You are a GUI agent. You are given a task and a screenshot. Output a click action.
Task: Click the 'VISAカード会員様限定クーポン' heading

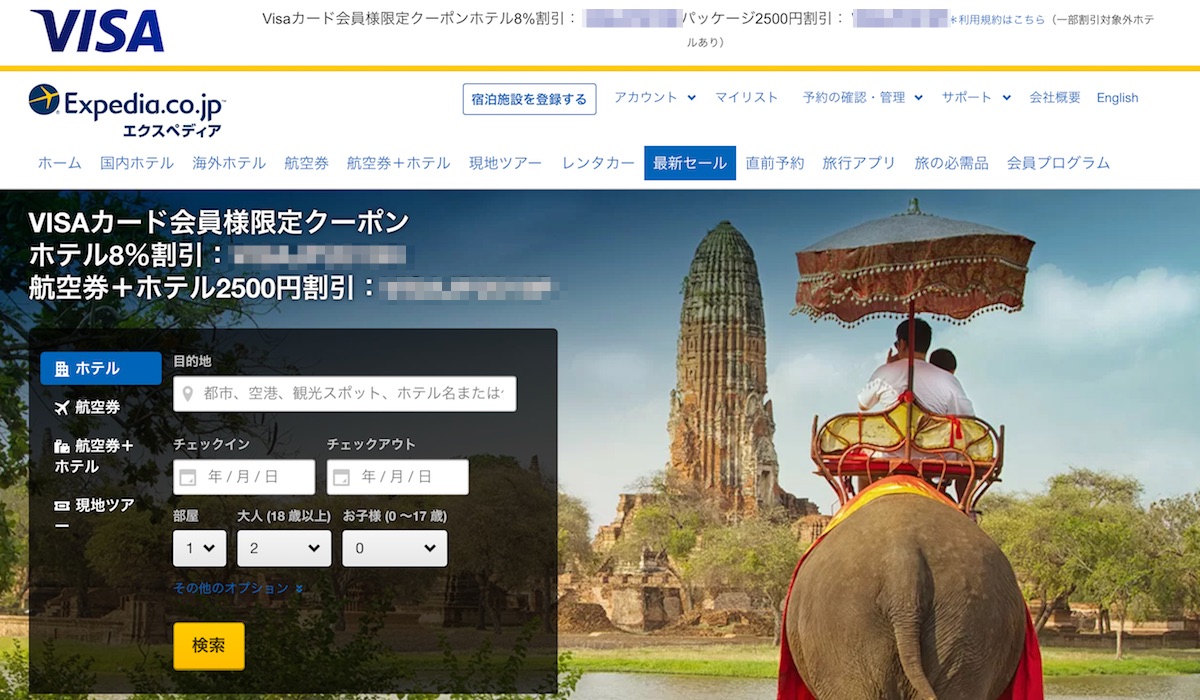click(219, 222)
